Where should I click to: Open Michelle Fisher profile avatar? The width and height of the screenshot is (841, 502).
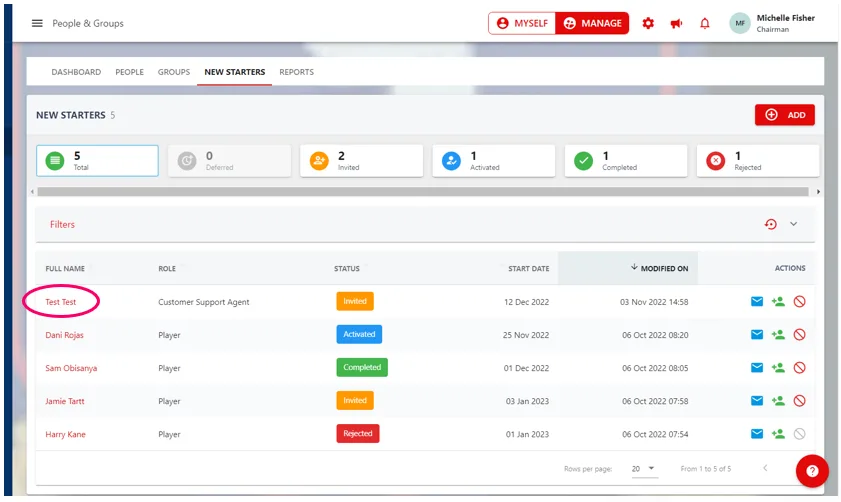point(740,23)
